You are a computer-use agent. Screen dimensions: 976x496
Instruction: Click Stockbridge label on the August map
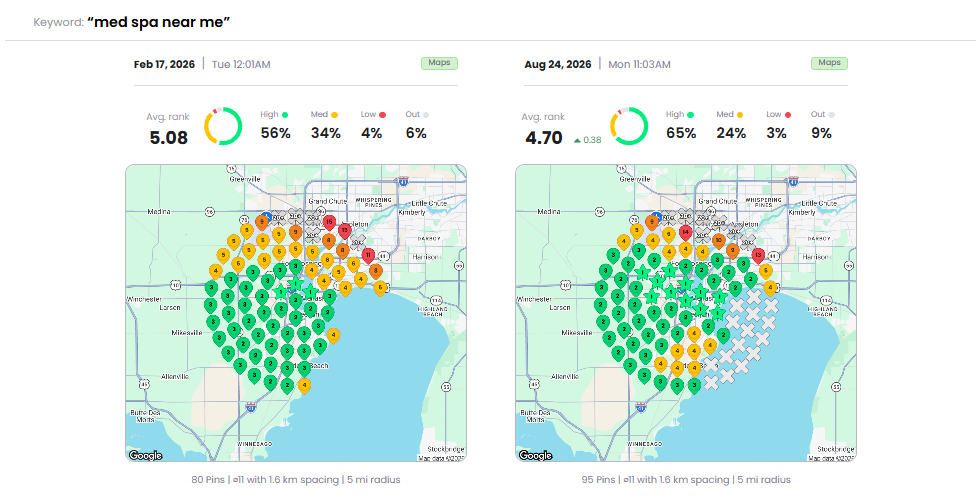835,449
